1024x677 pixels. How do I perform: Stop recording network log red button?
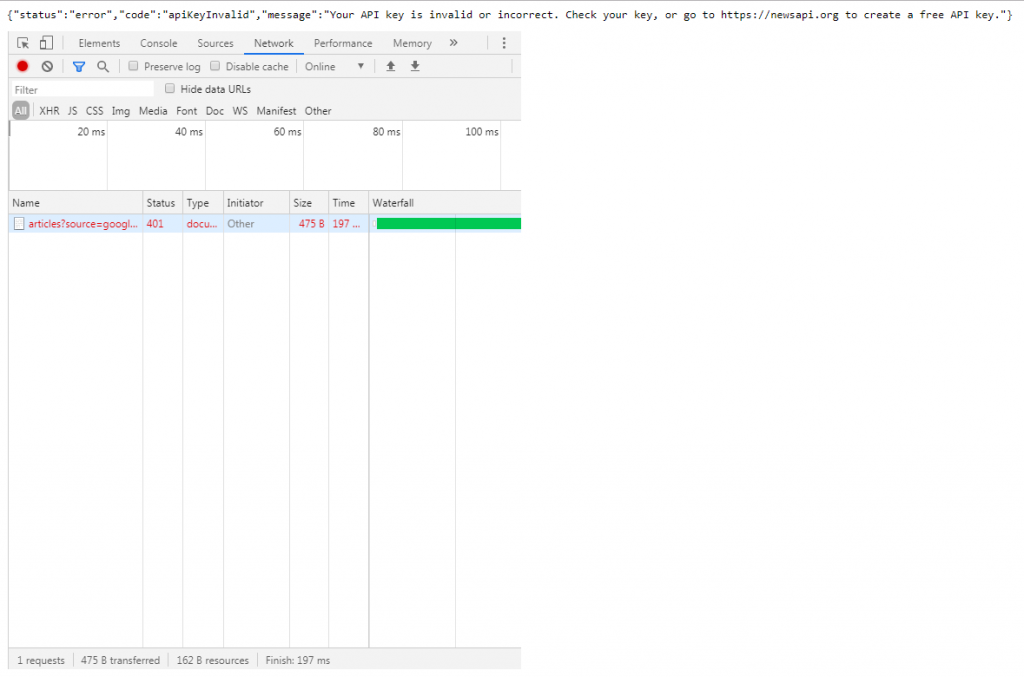point(22,66)
